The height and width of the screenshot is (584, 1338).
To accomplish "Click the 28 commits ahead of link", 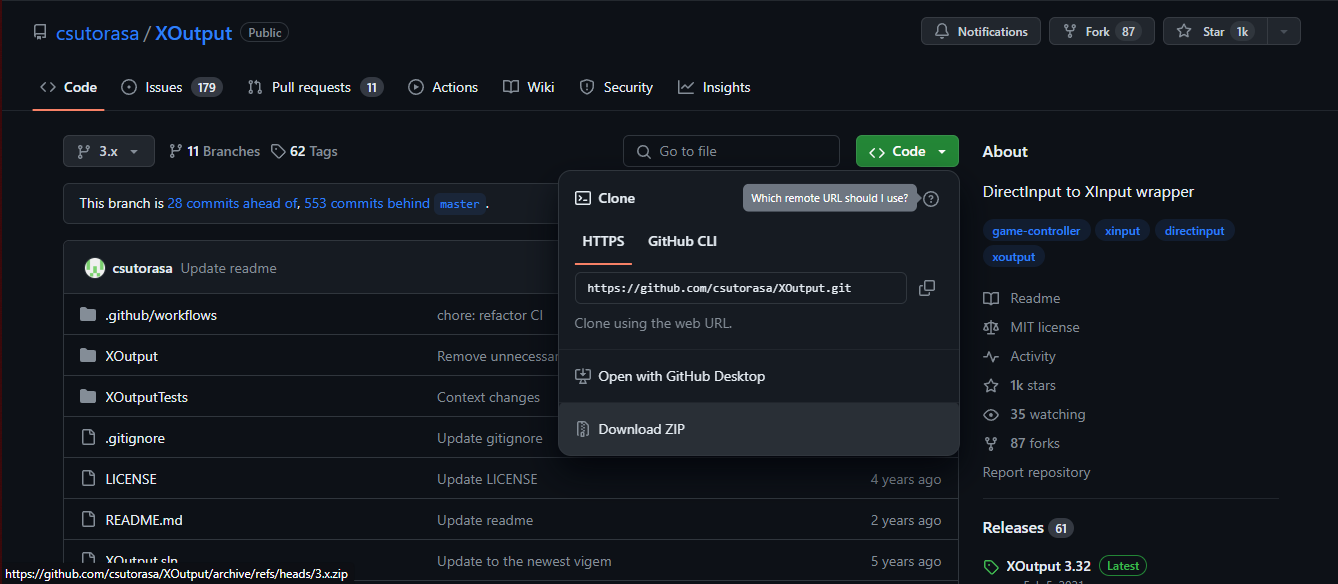I will [x=231, y=203].
